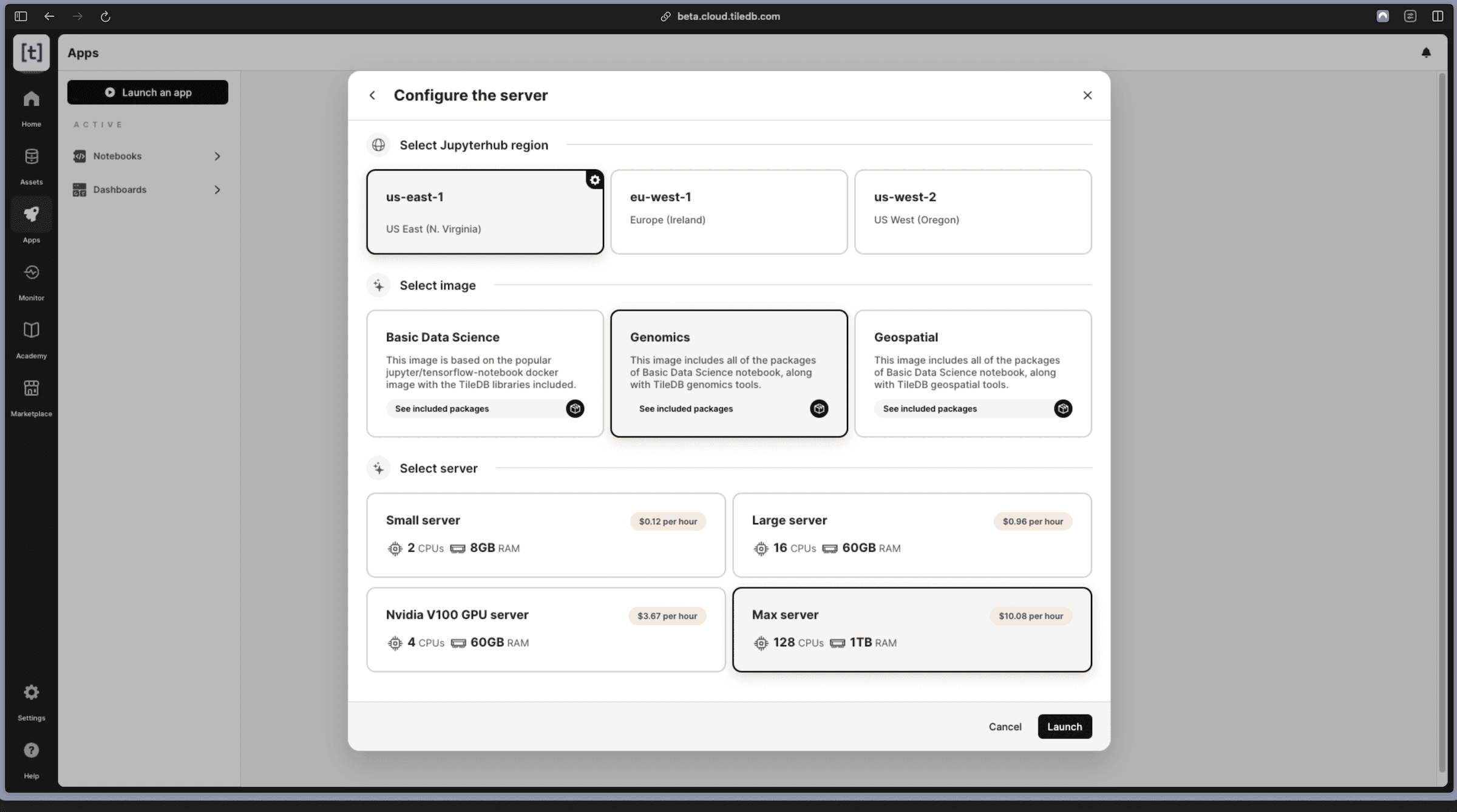Click the TileDB logo icon
This screenshot has width=1457, height=812.
click(31, 53)
